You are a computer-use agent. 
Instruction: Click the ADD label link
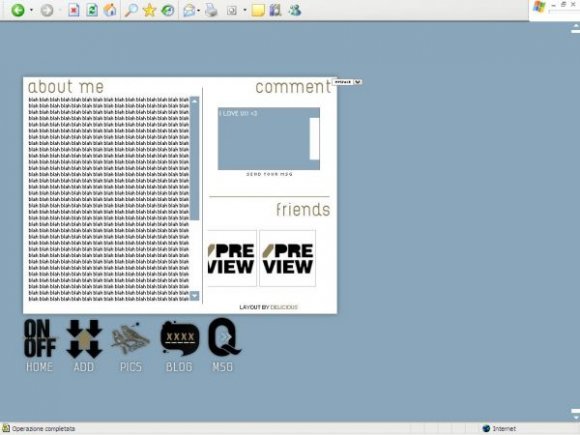coord(84,367)
